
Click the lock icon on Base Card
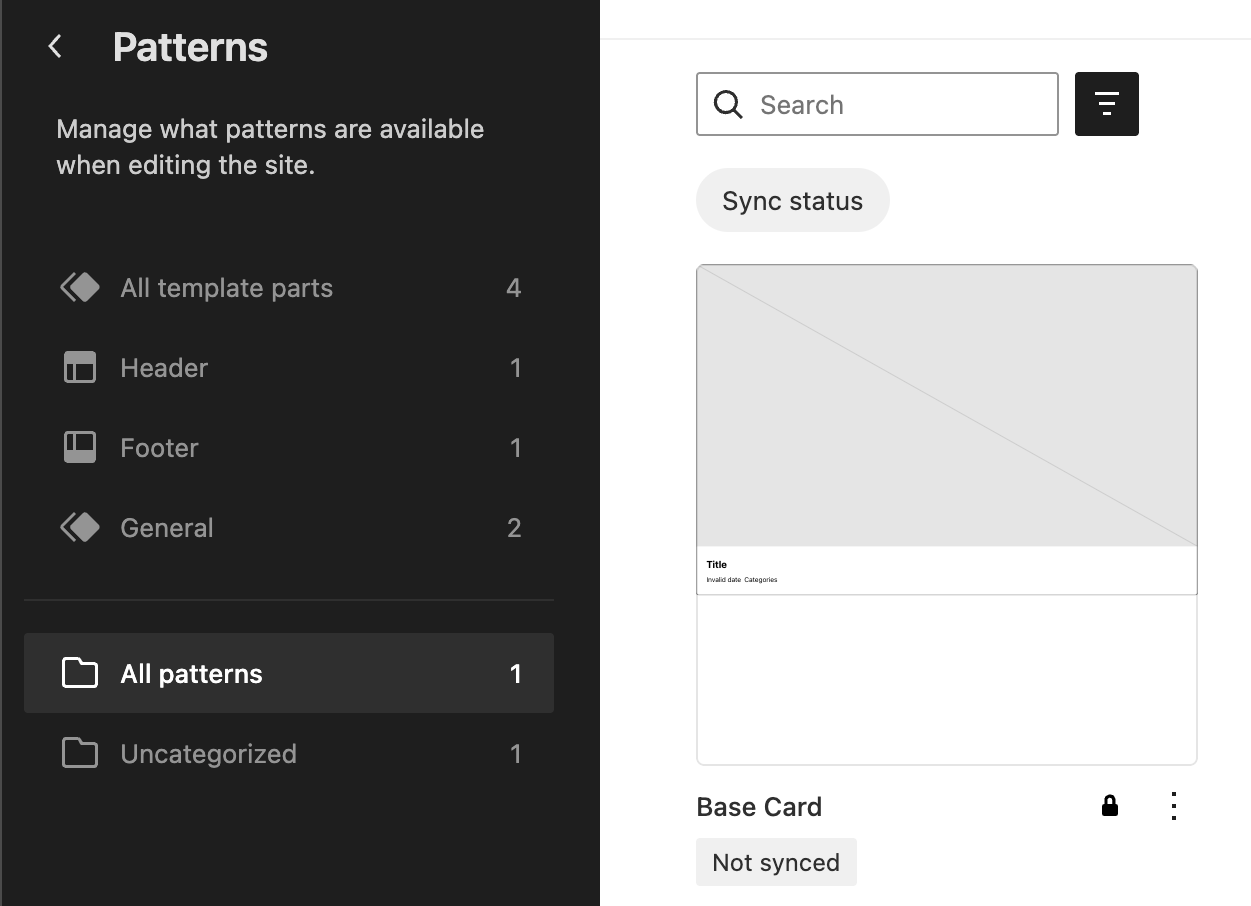tap(1110, 805)
